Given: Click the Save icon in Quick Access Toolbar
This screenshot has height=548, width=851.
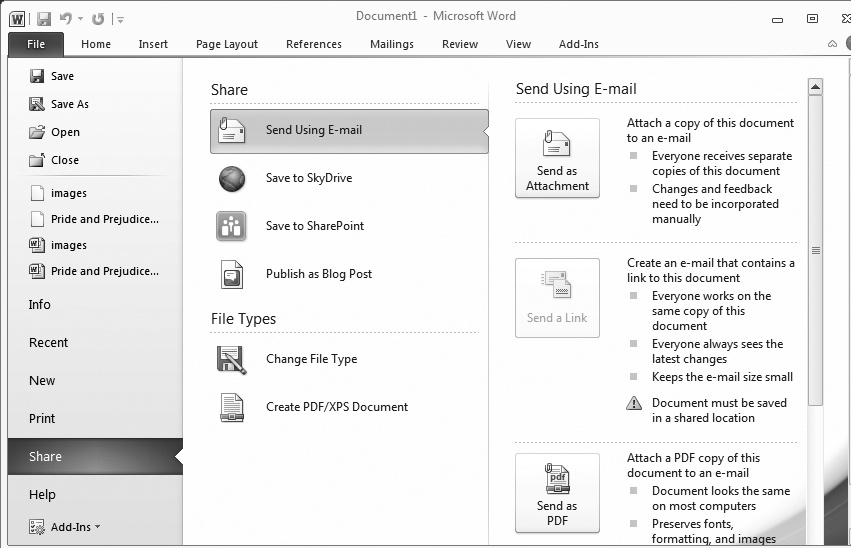Looking at the screenshot, I should [x=43, y=19].
